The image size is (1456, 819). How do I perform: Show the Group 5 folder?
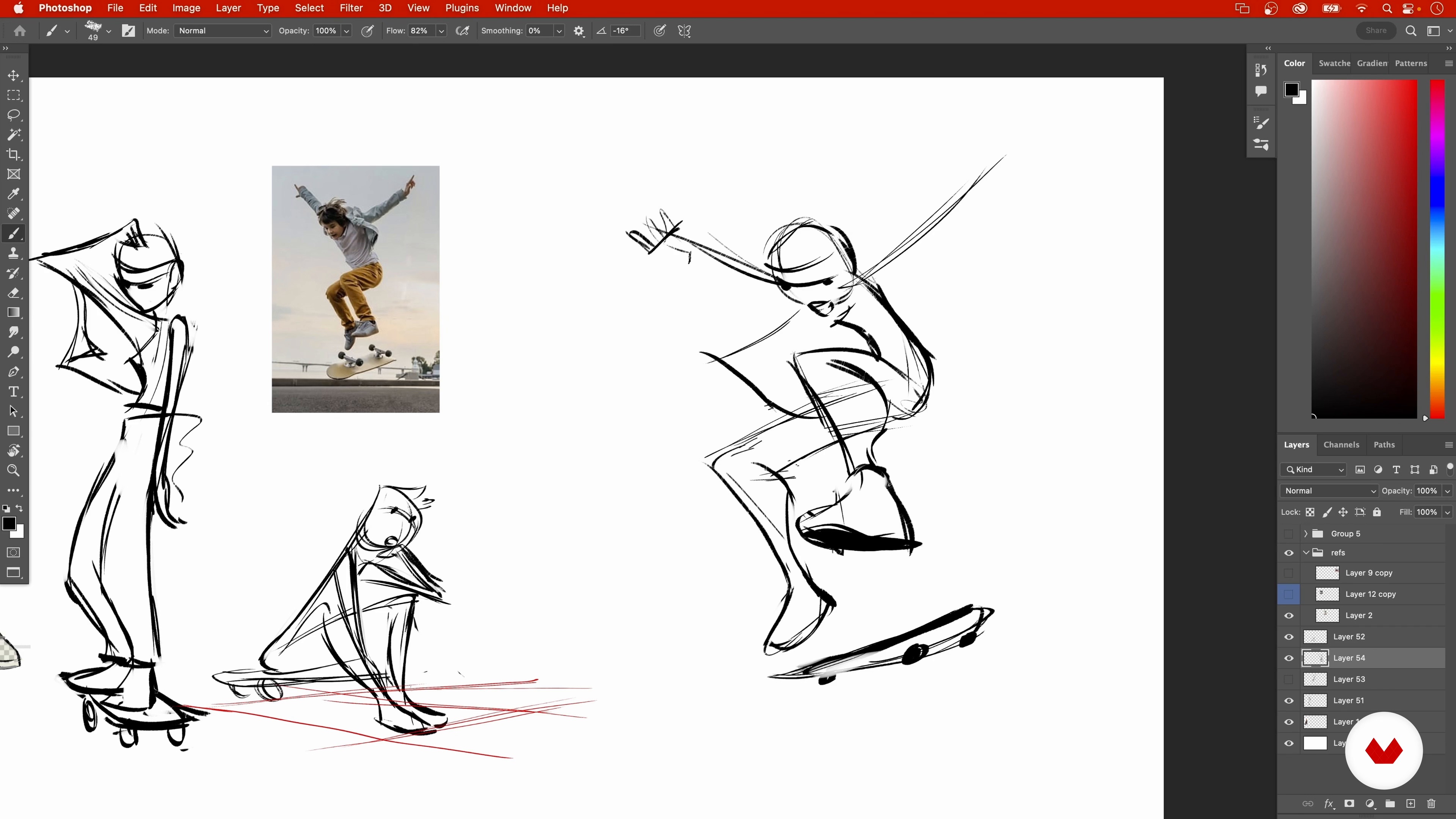[1289, 533]
